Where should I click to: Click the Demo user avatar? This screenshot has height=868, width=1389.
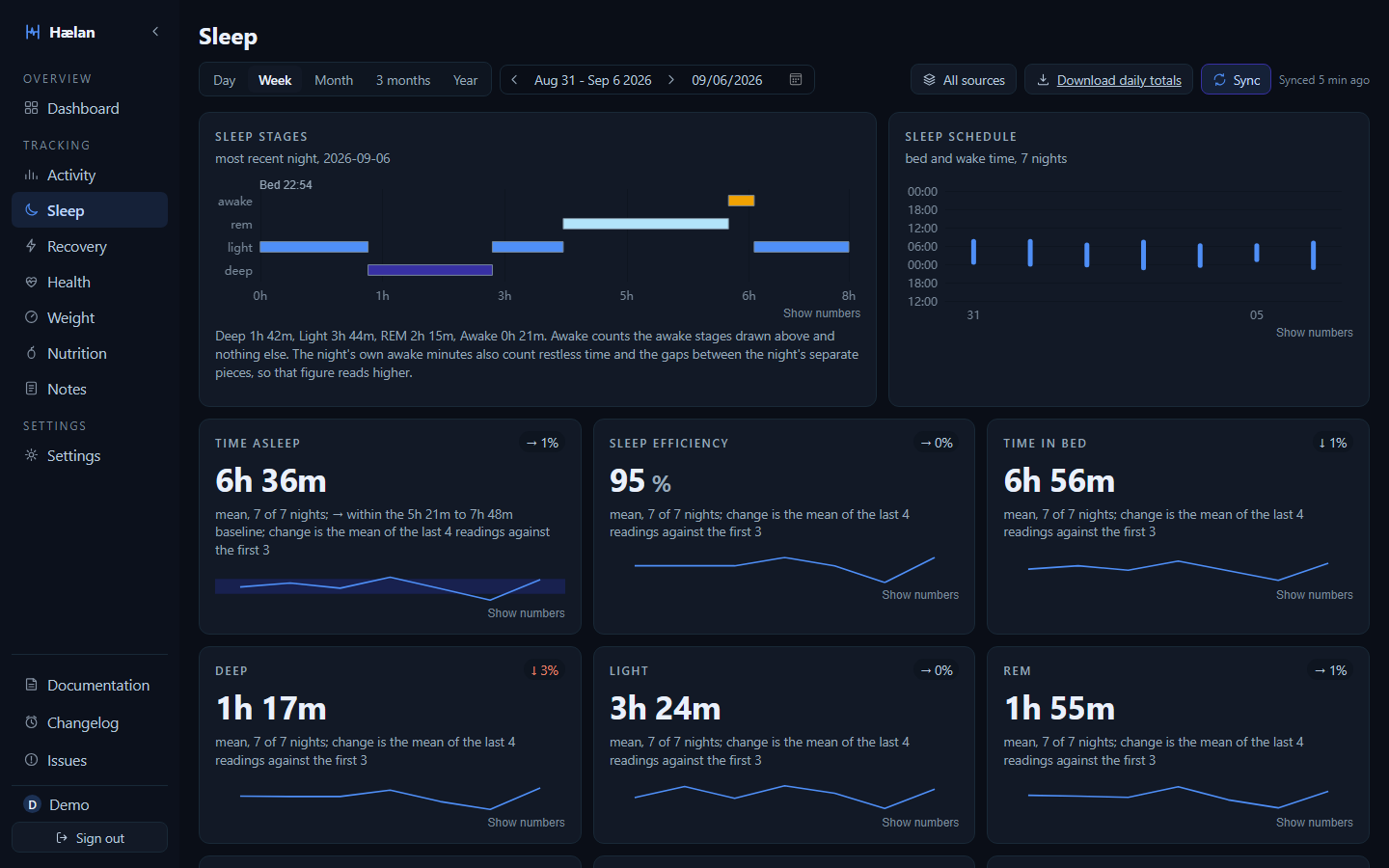click(32, 804)
